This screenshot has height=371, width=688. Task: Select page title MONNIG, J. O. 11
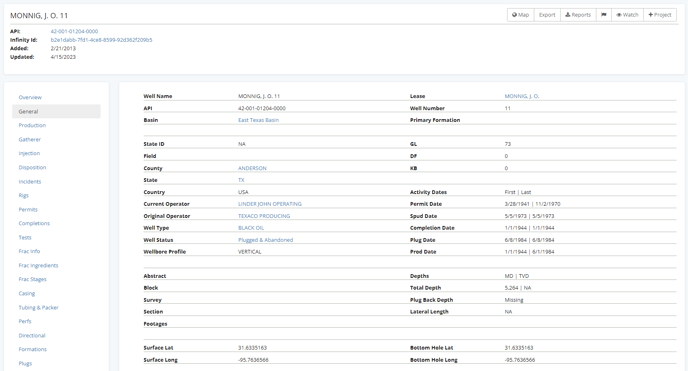(39, 16)
